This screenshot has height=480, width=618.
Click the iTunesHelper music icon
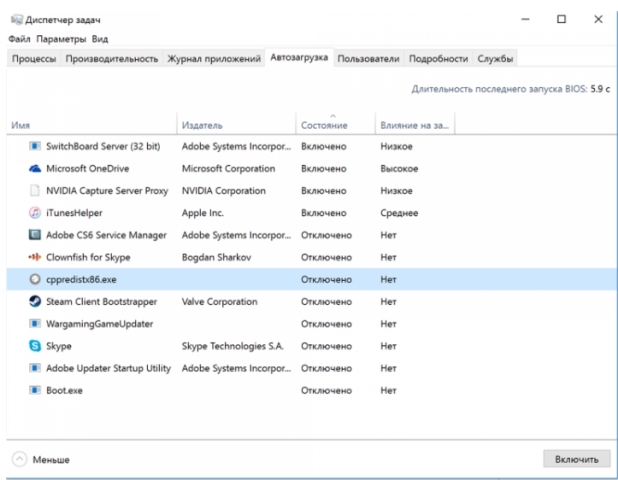point(35,213)
